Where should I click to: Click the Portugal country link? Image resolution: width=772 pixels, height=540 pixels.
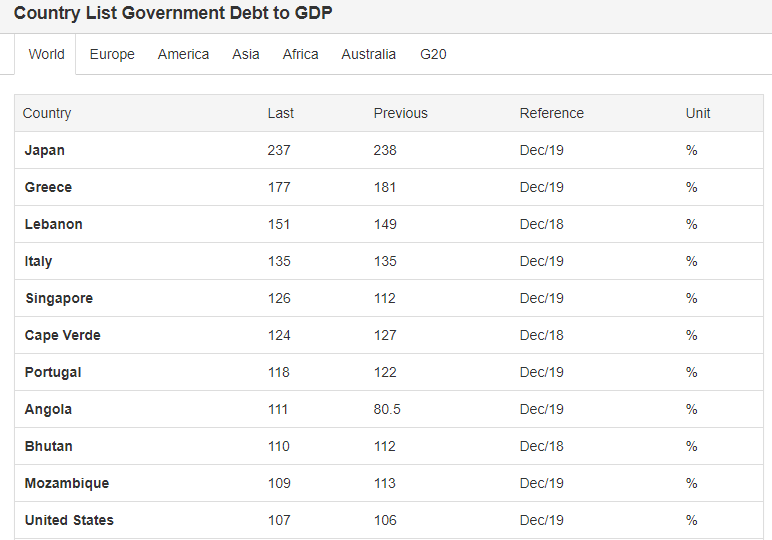[53, 372]
